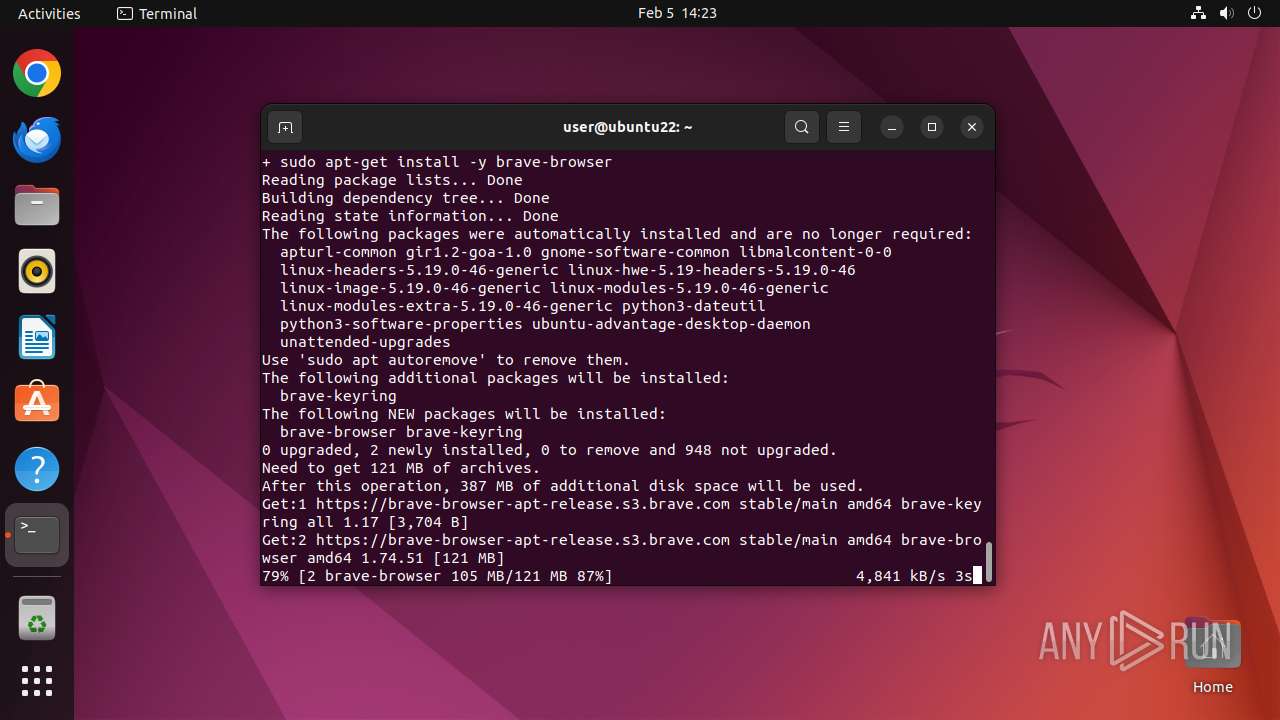Show Applications grid

pos(37,681)
